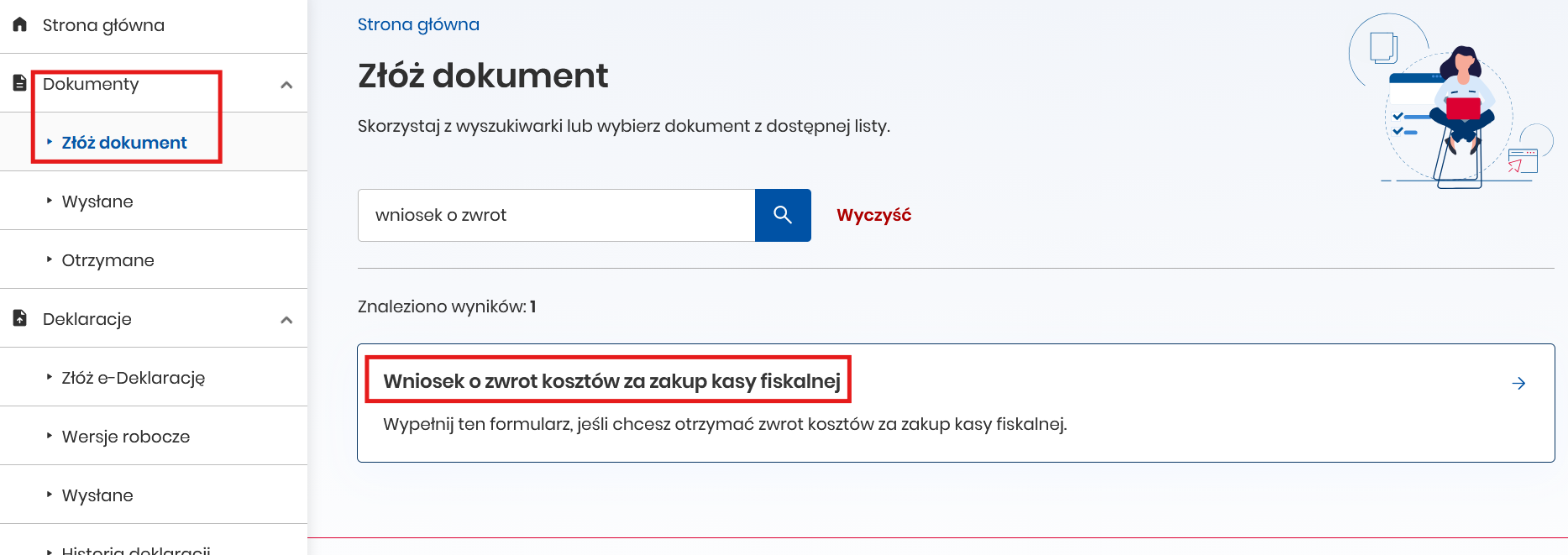
Task: Click the arrow on the Wniosek result card
Action: (x=1518, y=384)
